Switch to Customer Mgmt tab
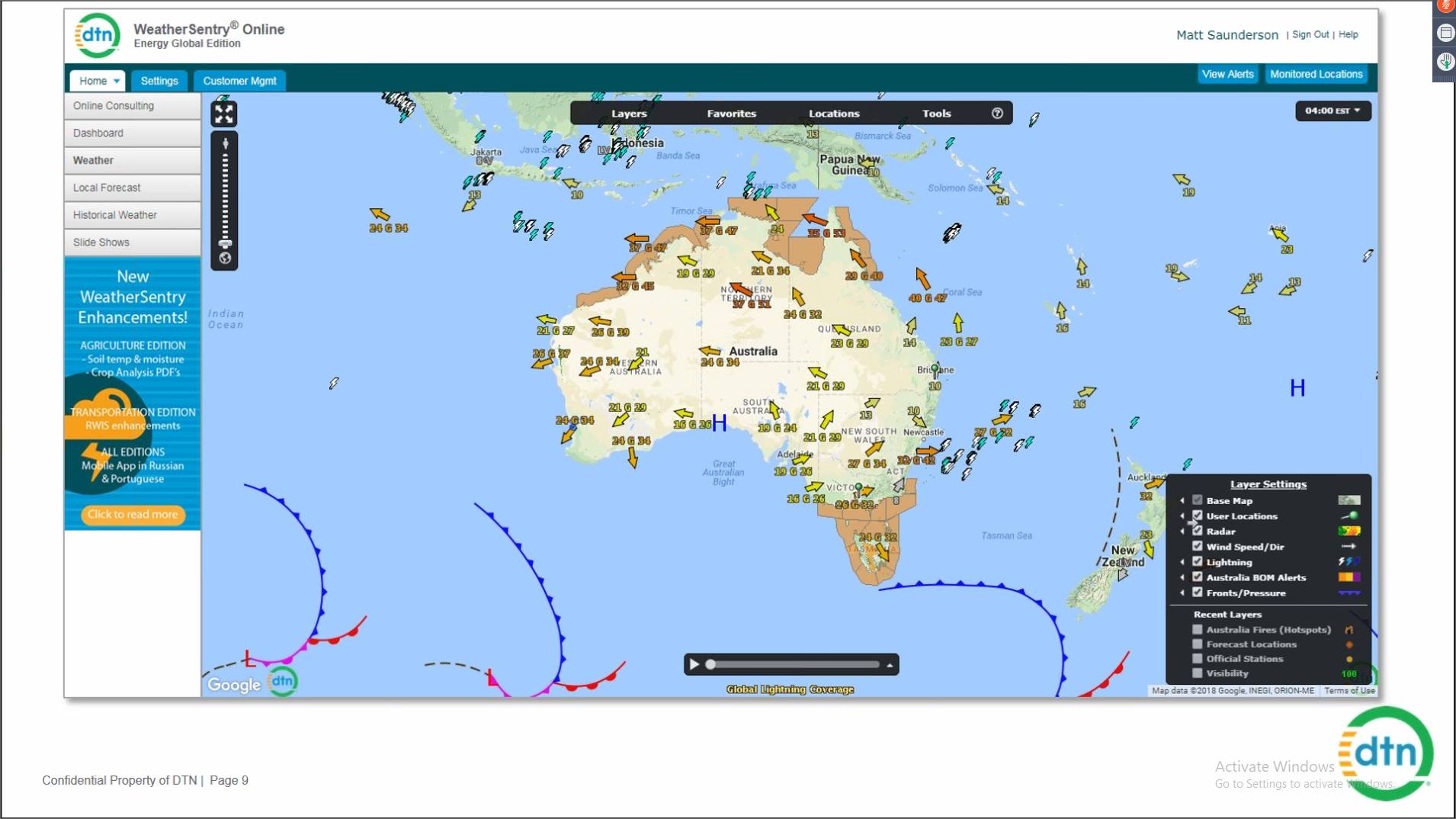The height and width of the screenshot is (819, 1456). [239, 81]
